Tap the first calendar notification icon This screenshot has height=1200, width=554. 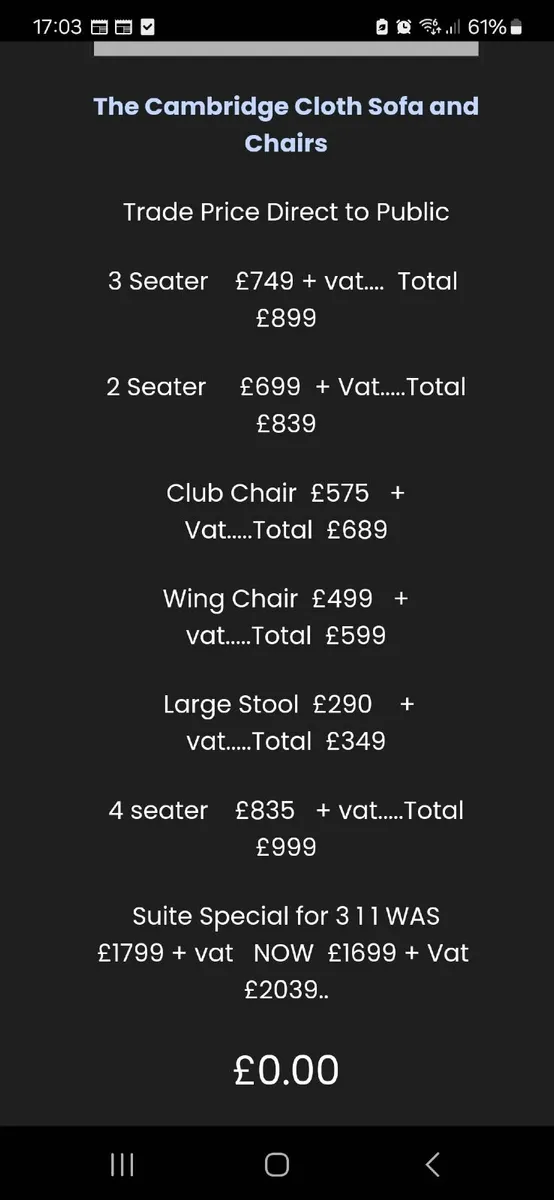[99, 27]
